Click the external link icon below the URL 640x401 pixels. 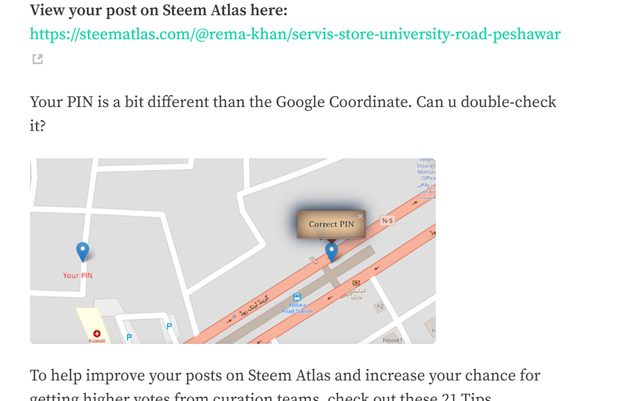(37, 60)
